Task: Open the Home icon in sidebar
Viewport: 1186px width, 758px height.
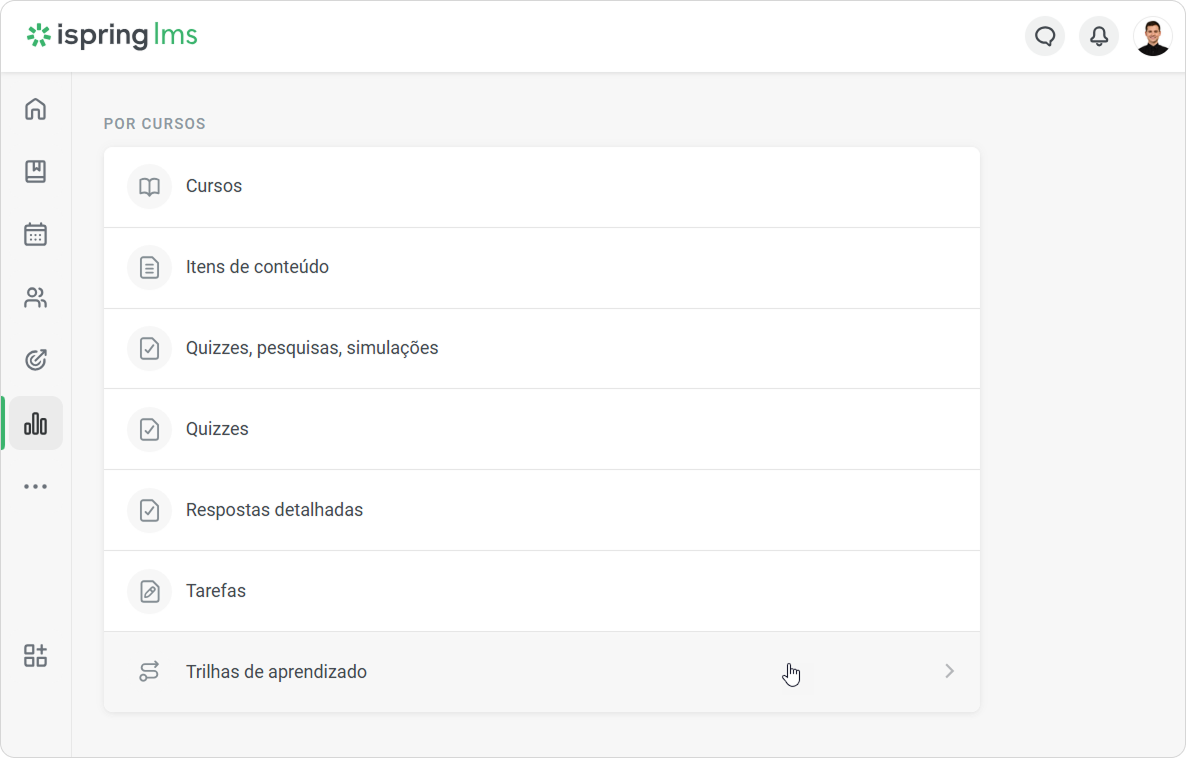Action: click(x=36, y=109)
